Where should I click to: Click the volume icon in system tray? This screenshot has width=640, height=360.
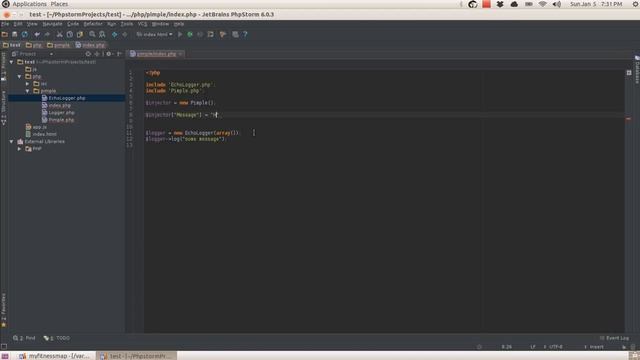tap(557, 4)
